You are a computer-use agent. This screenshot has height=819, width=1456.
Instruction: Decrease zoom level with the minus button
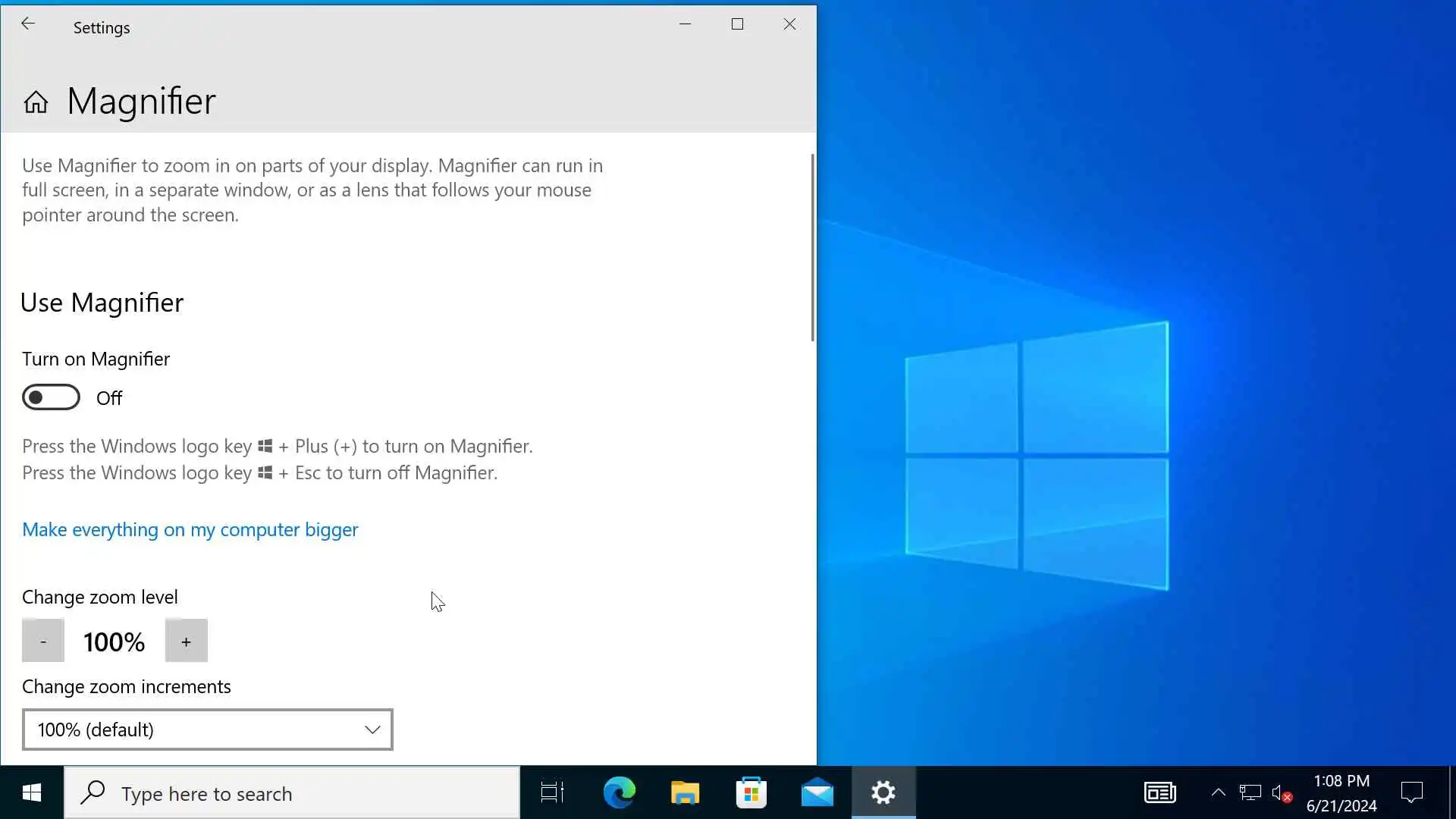pyautogui.click(x=43, y=642)
